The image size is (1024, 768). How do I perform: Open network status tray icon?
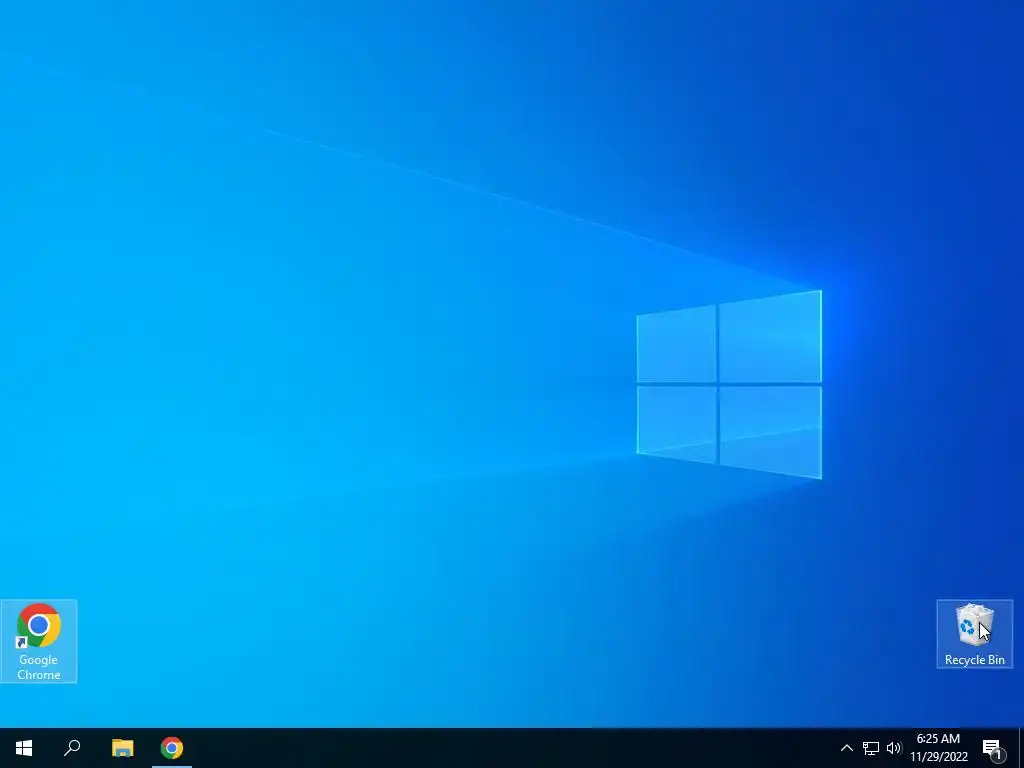tap(871, 748)
